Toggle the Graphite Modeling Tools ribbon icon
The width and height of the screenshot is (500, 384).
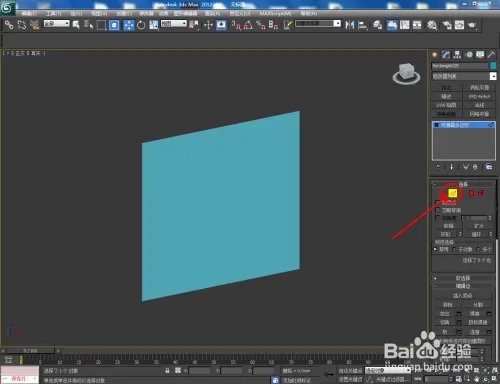click(x=392, y=25)
